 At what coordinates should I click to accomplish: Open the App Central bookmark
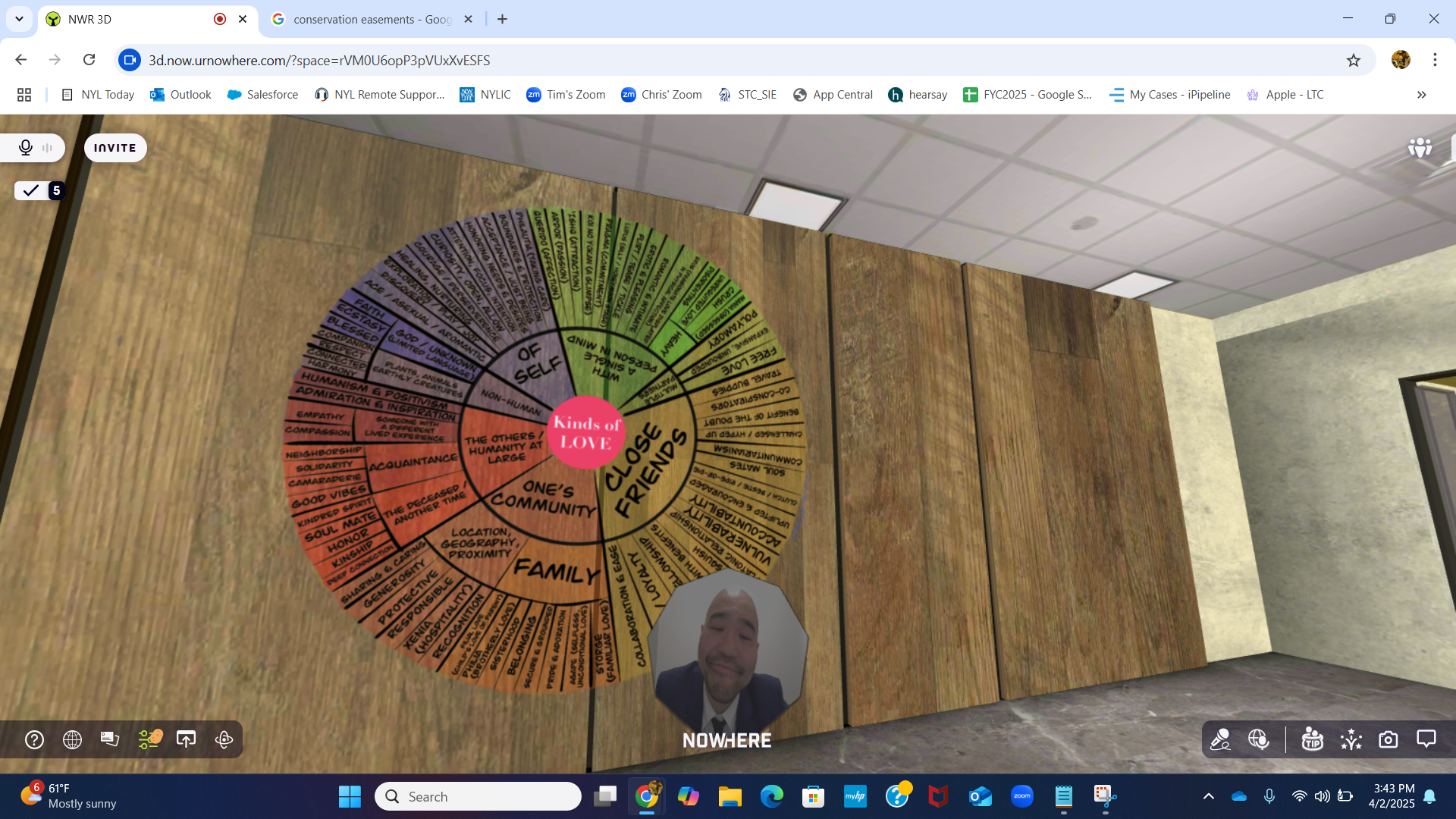833,95
